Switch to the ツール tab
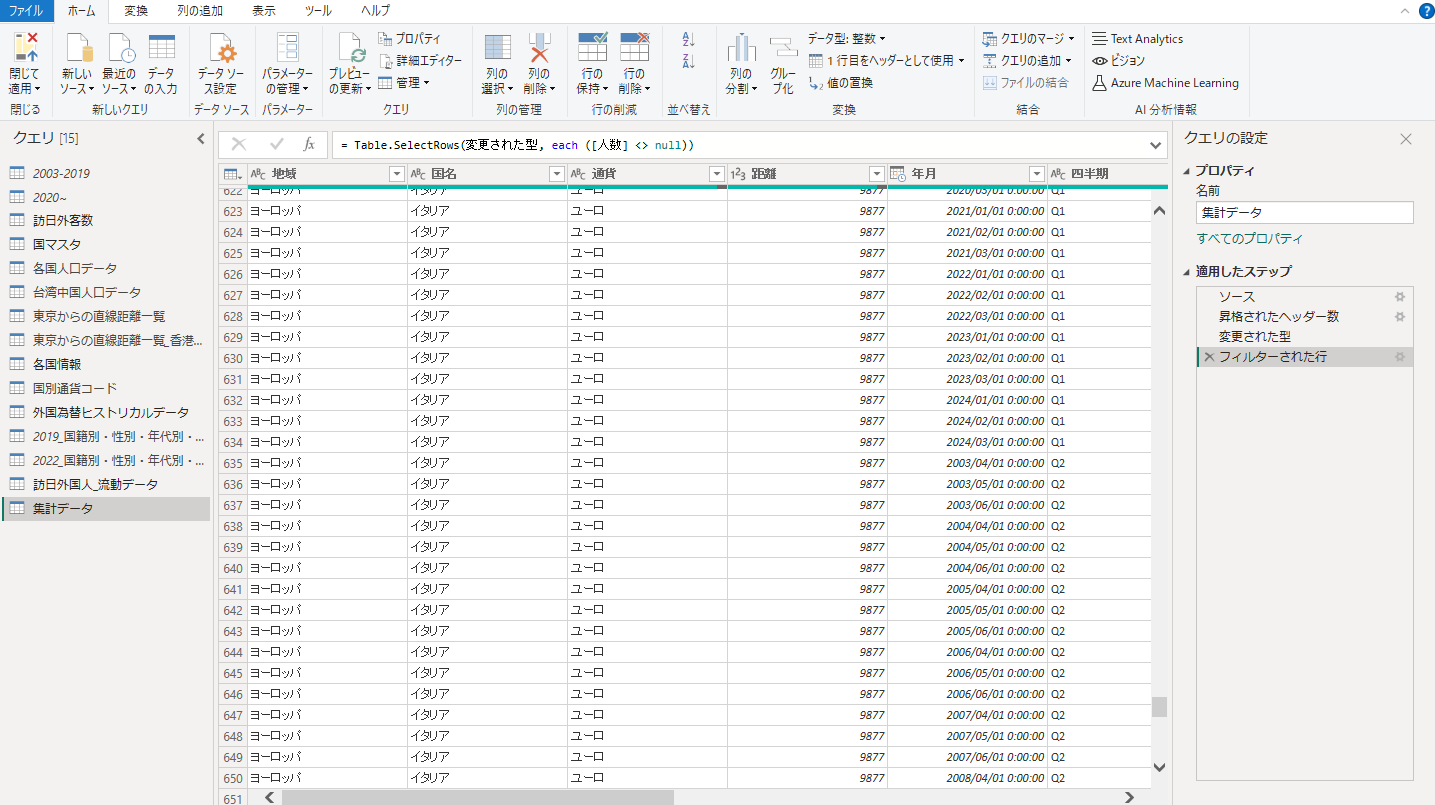 318,11
